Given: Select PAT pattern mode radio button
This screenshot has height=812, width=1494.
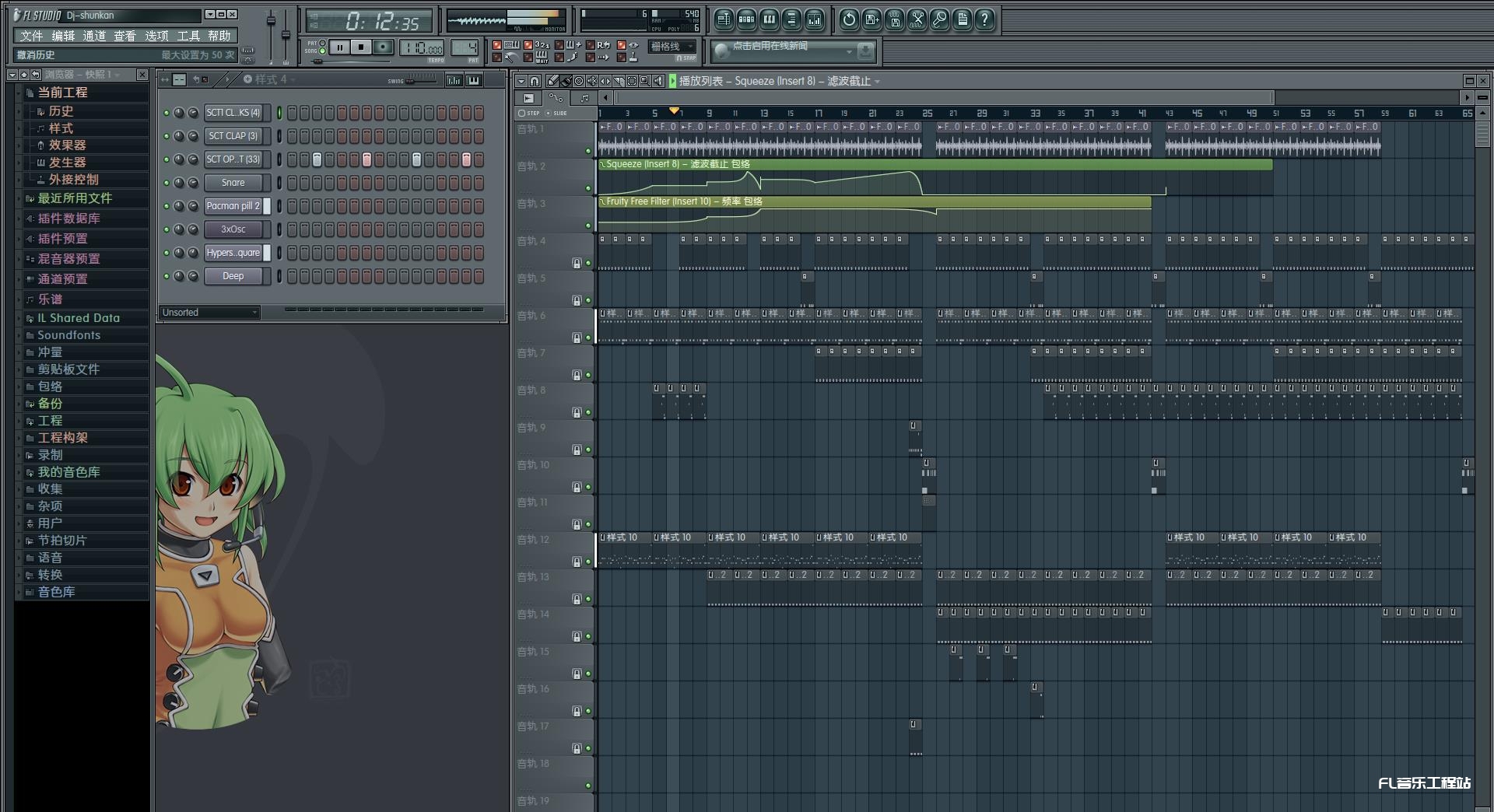Looking at the screenshot, I should [x=322, y=43].
